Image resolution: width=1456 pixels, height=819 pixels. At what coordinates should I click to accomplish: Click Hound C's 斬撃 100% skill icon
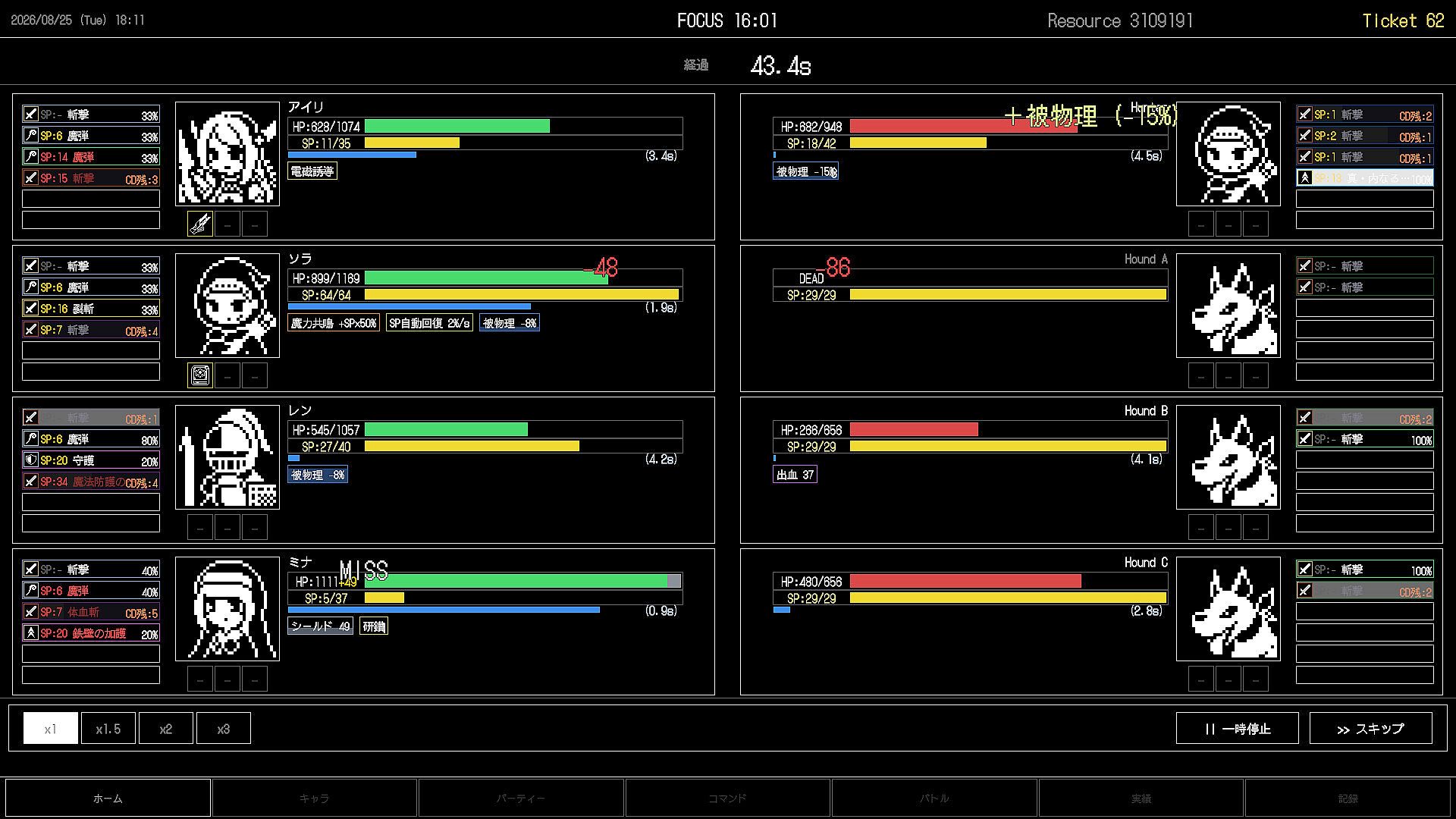click(1305, 570)
